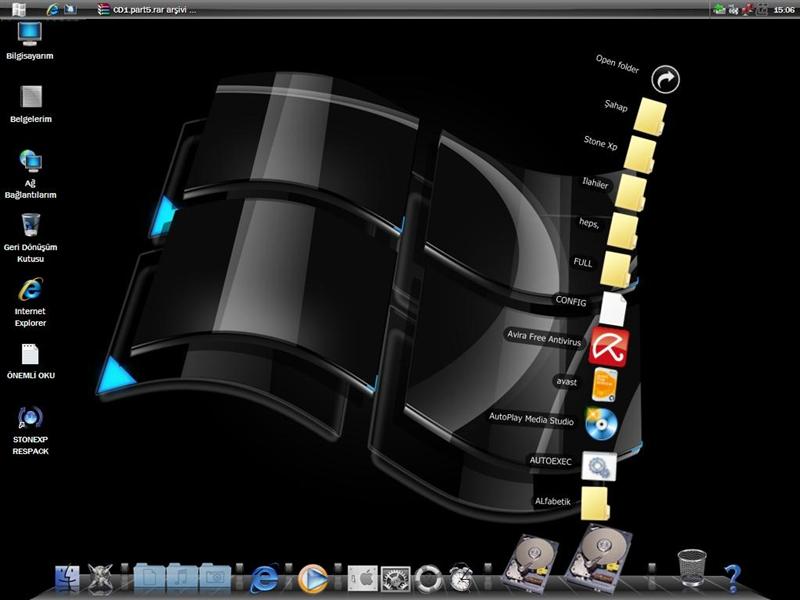
Task: Click the green tray icon
Action: (719, 9)
